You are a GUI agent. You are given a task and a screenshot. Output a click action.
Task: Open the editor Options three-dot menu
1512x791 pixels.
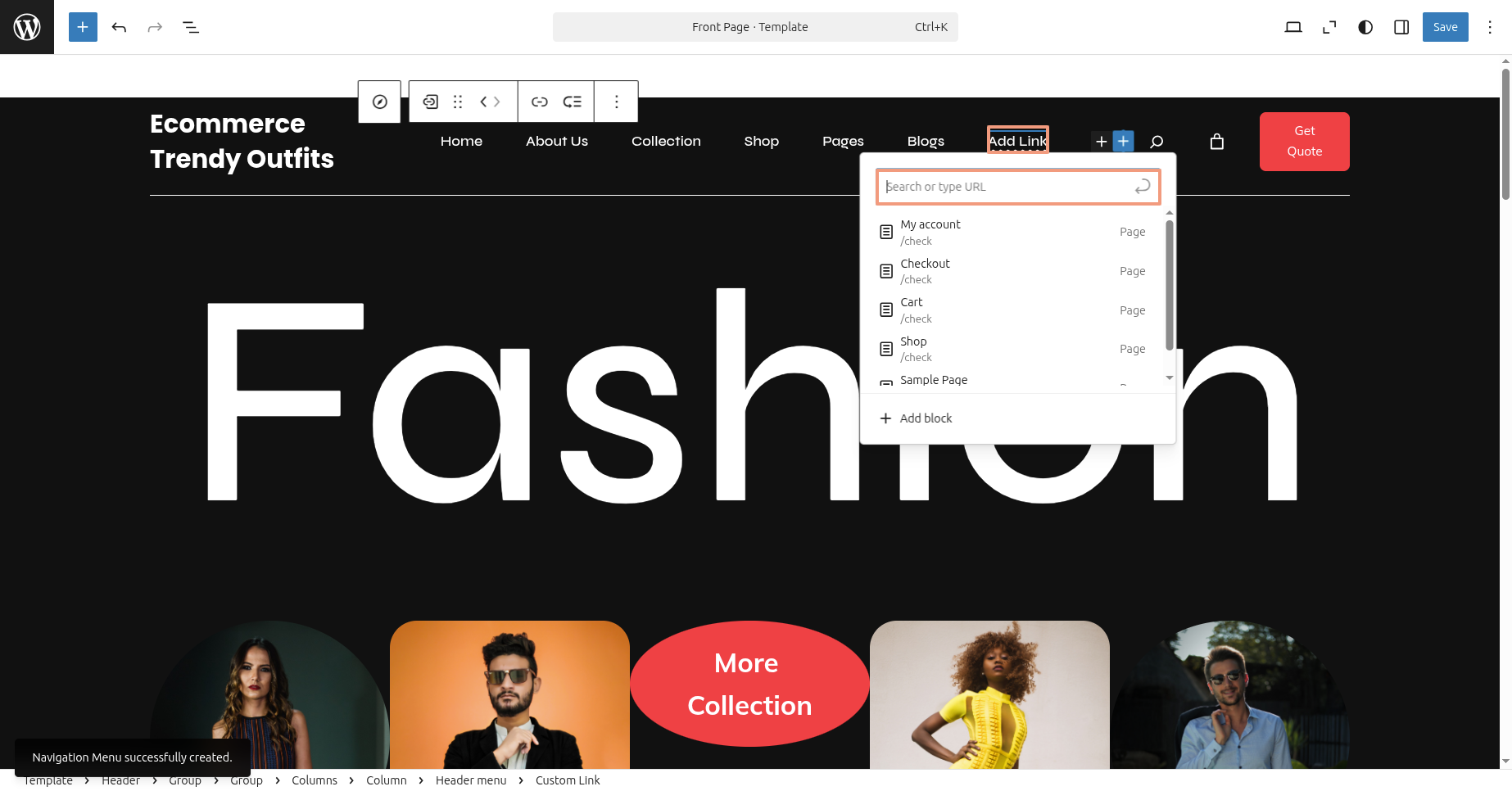[x=1490, y=27]
